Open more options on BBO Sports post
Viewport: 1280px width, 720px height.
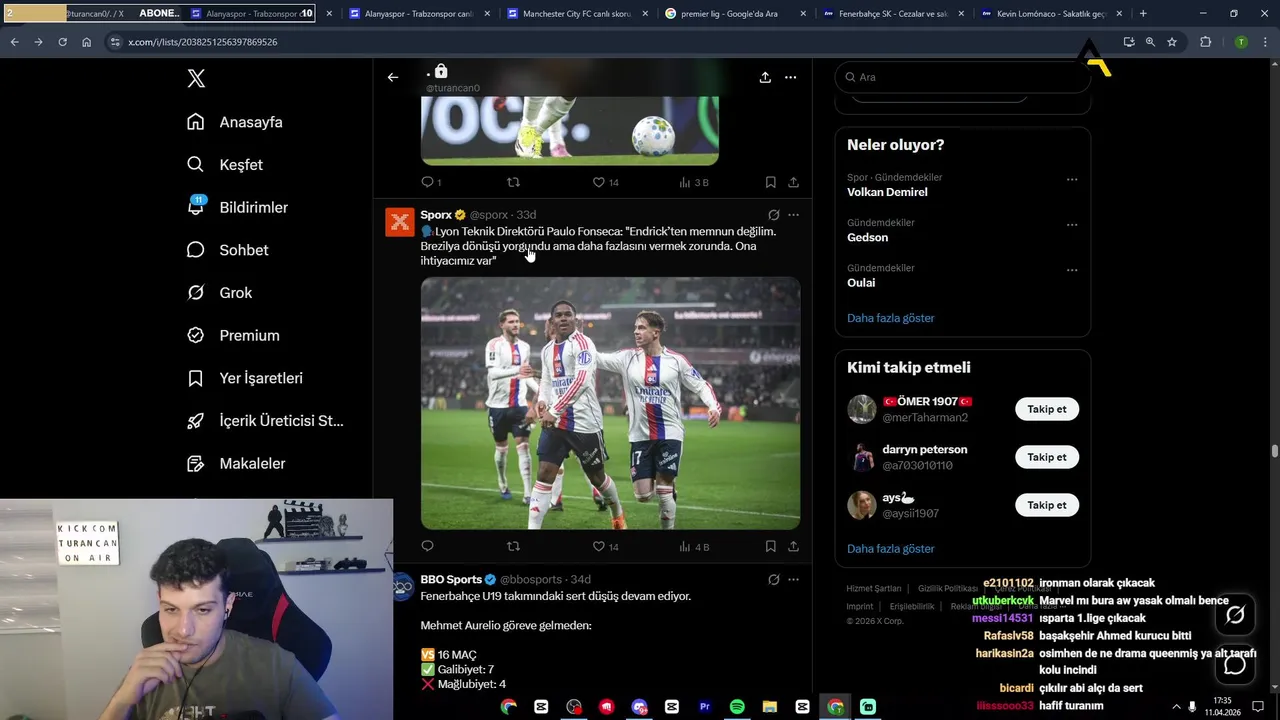point(793,579)
